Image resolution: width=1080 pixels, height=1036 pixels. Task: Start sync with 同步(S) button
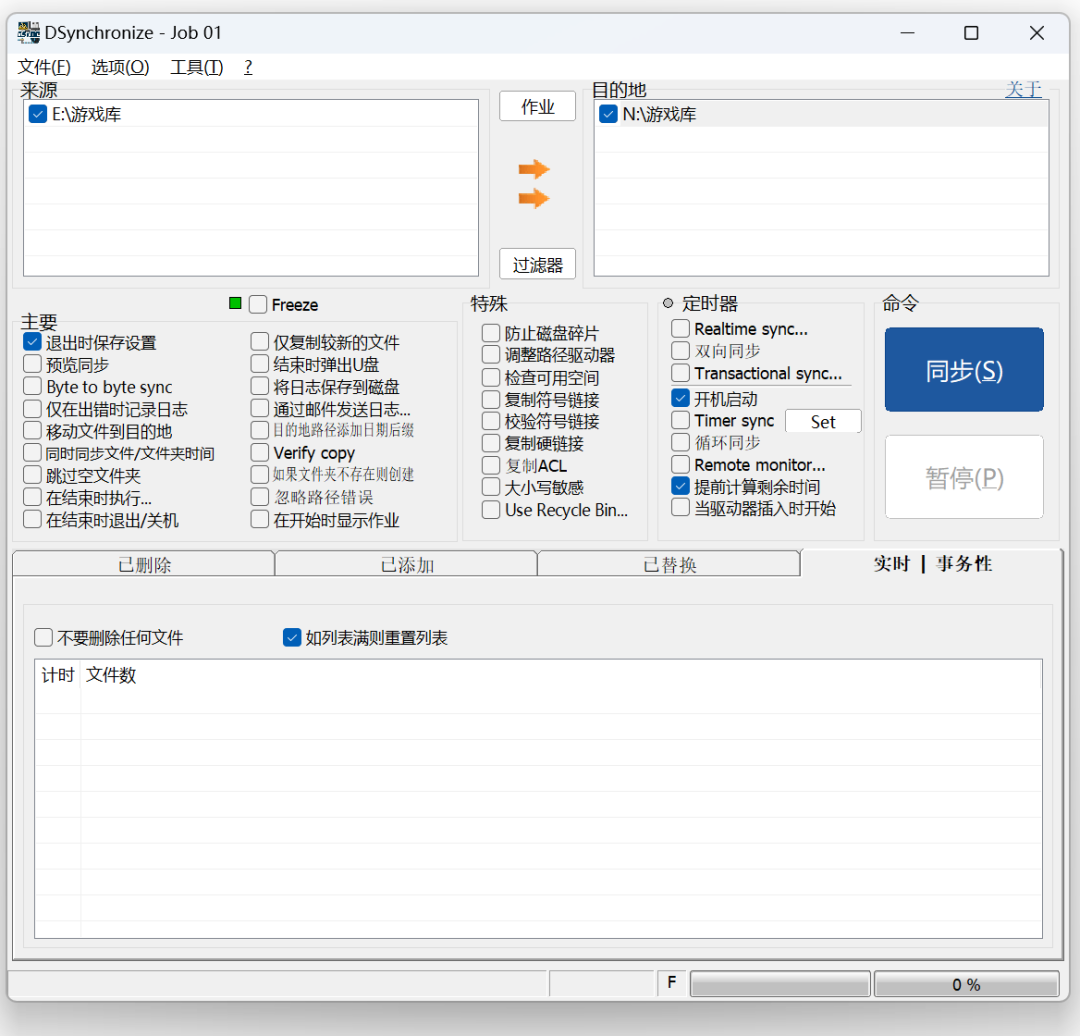pyautogui.click(x=964, y=370)
